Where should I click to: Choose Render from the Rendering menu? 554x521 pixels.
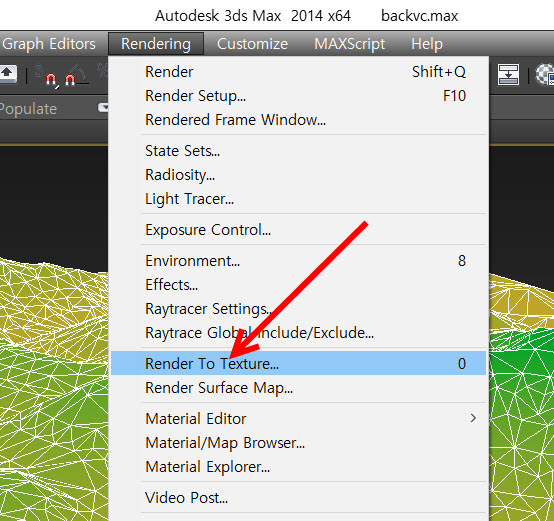point(299,72)
